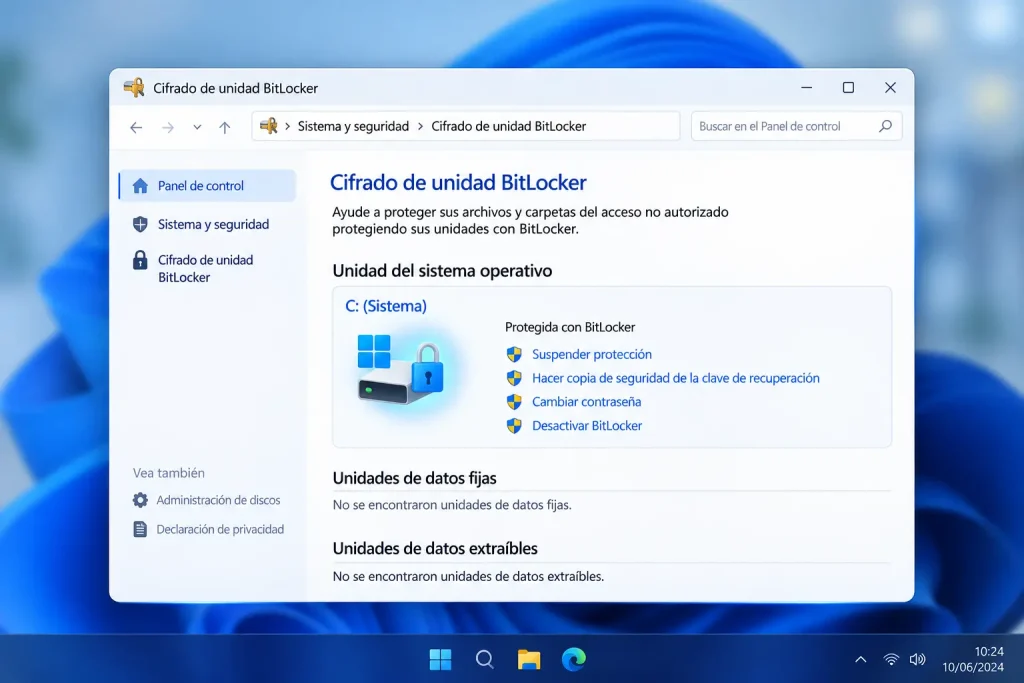1024x683 pixels.
Task: Focus the Buscar en el Panel de control field
Action: coord(796,126)
